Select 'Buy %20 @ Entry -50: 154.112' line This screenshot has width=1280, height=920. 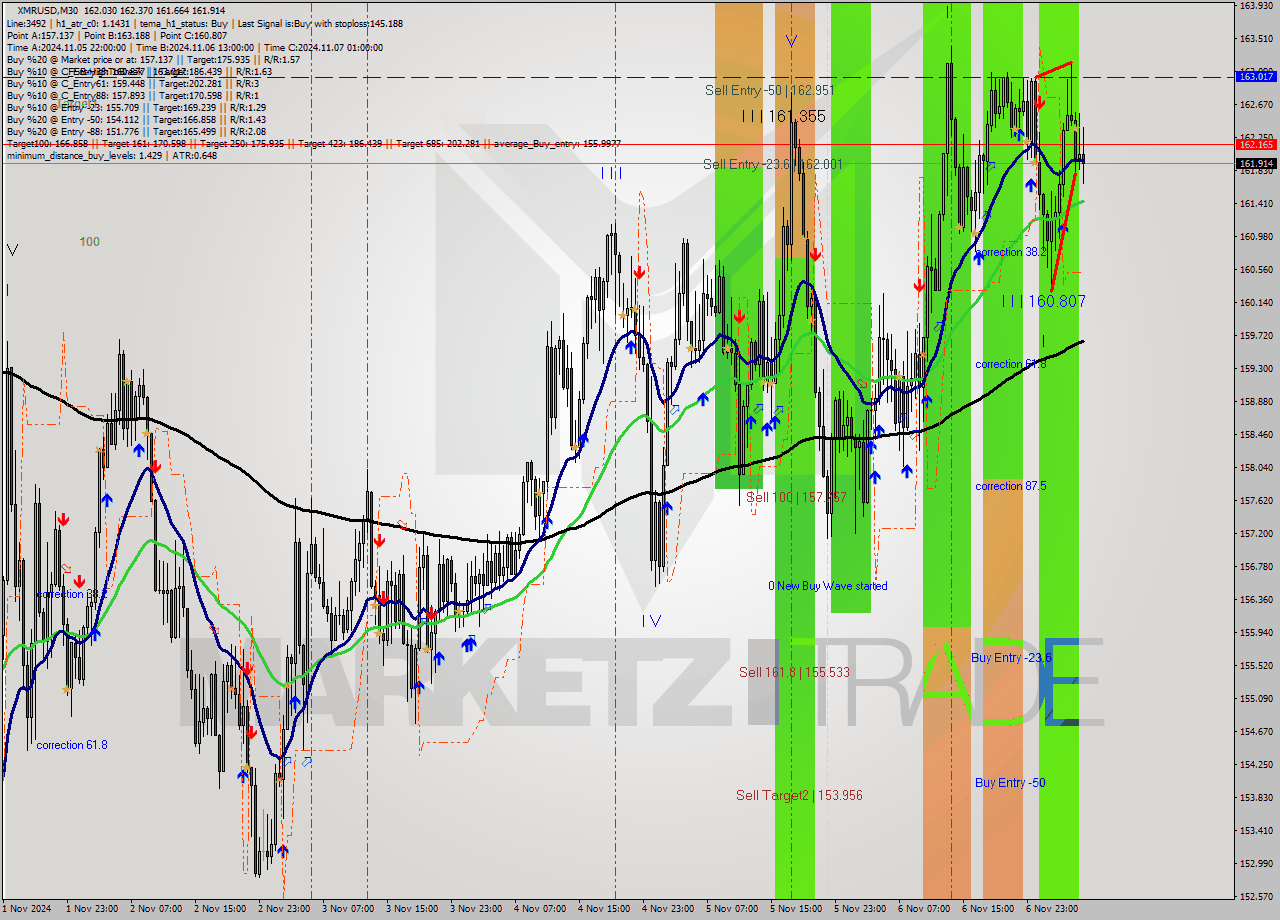tap(136, 119)
